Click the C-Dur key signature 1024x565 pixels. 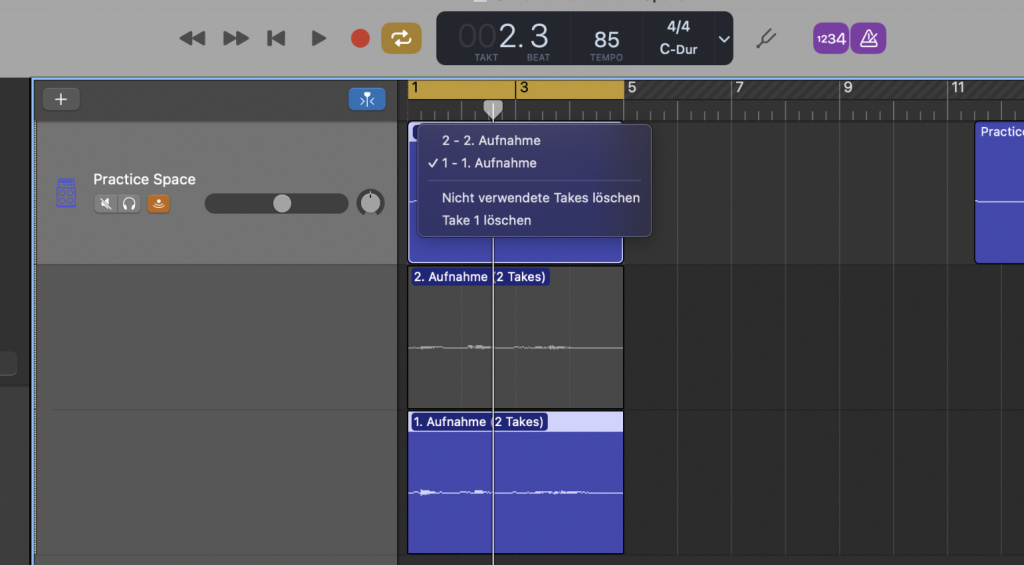(678, 49)
